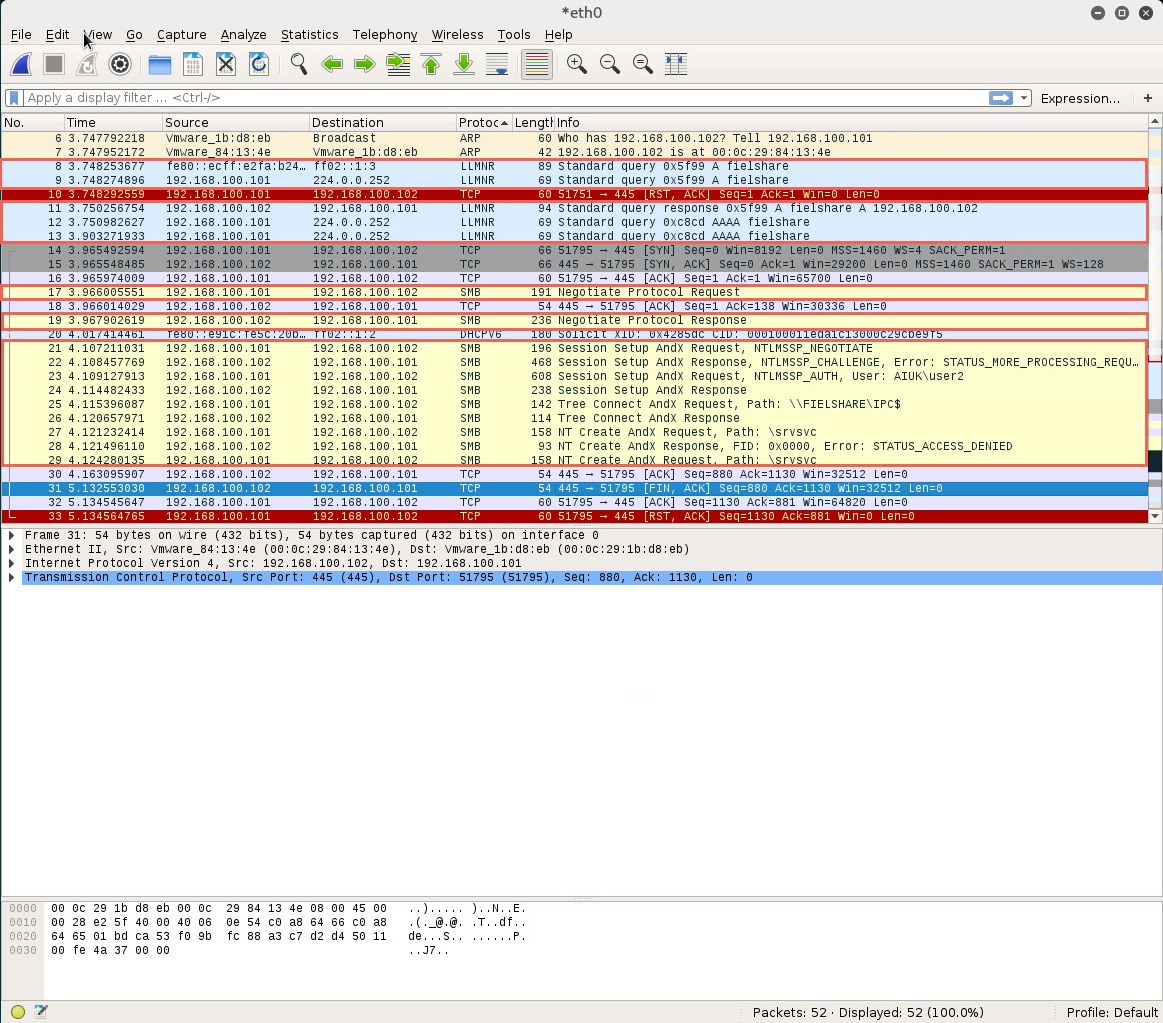Viewport: 1163px width, 1023px height.
Task: Reload the capture file icon
Action: click(x=258, y=64)
